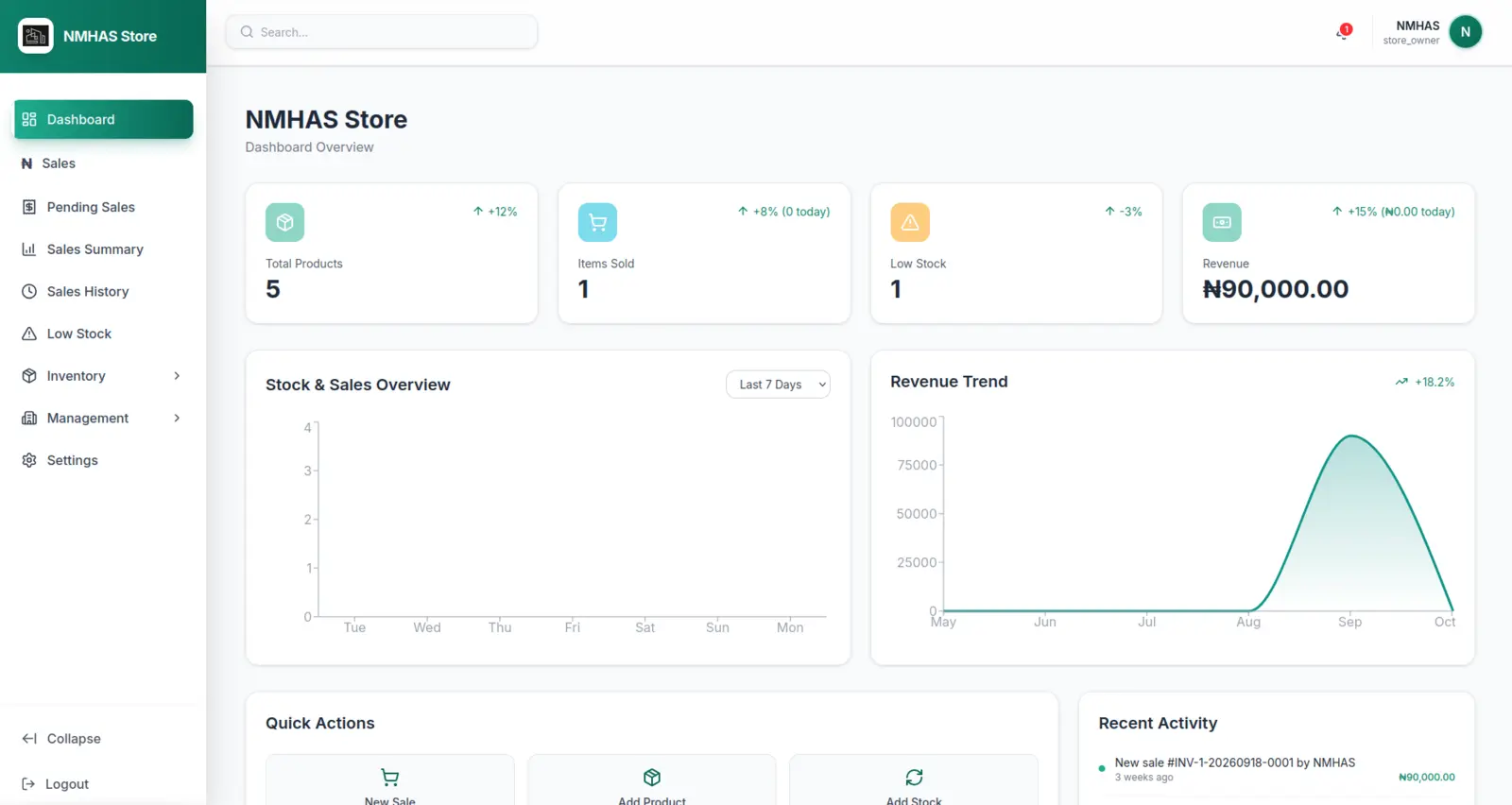
Task: Open the user avatar N menu
Action: tap(1465, 32)
